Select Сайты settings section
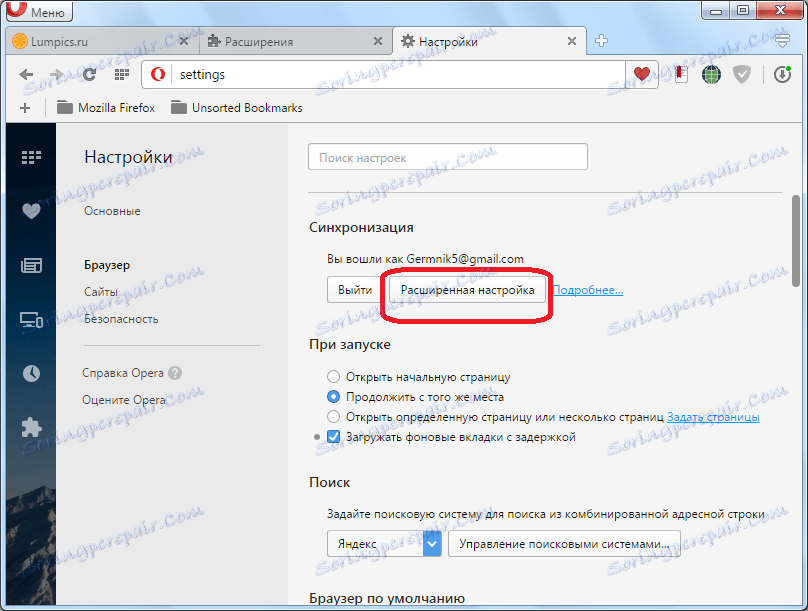Viewport: 808px width, 611px height. pyautogui.click(x=101, y=292)
